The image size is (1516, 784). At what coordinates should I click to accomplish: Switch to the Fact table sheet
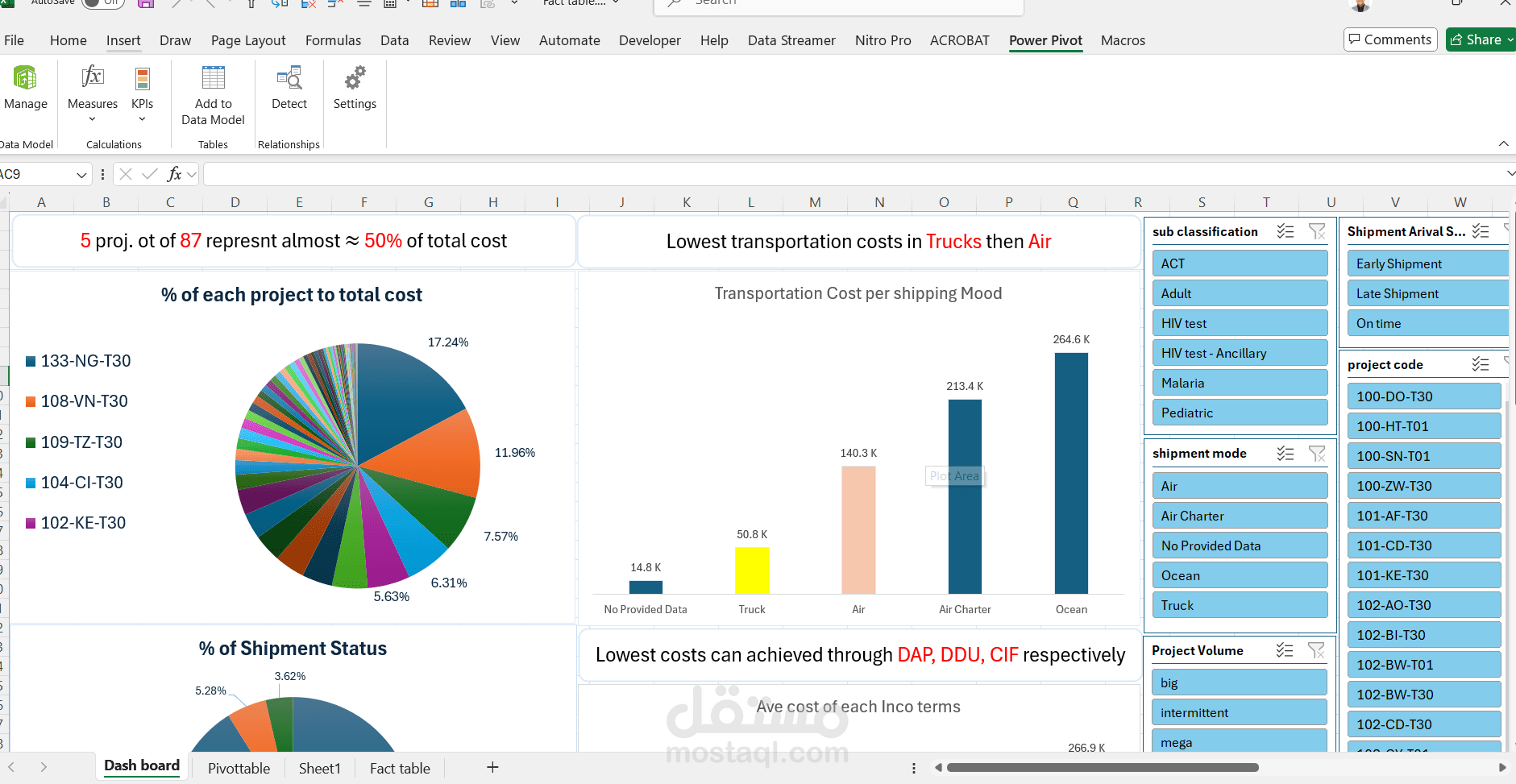coord(400,769)
